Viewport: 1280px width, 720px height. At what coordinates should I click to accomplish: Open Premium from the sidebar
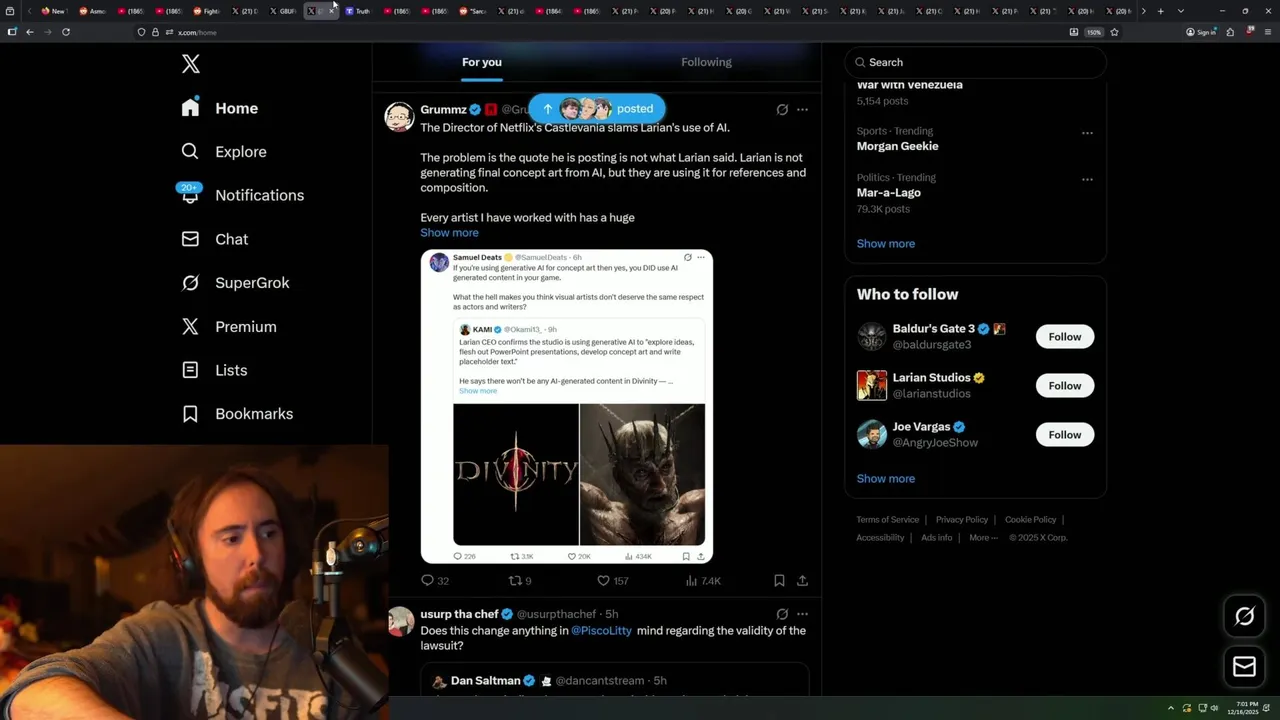click(228, 327)
